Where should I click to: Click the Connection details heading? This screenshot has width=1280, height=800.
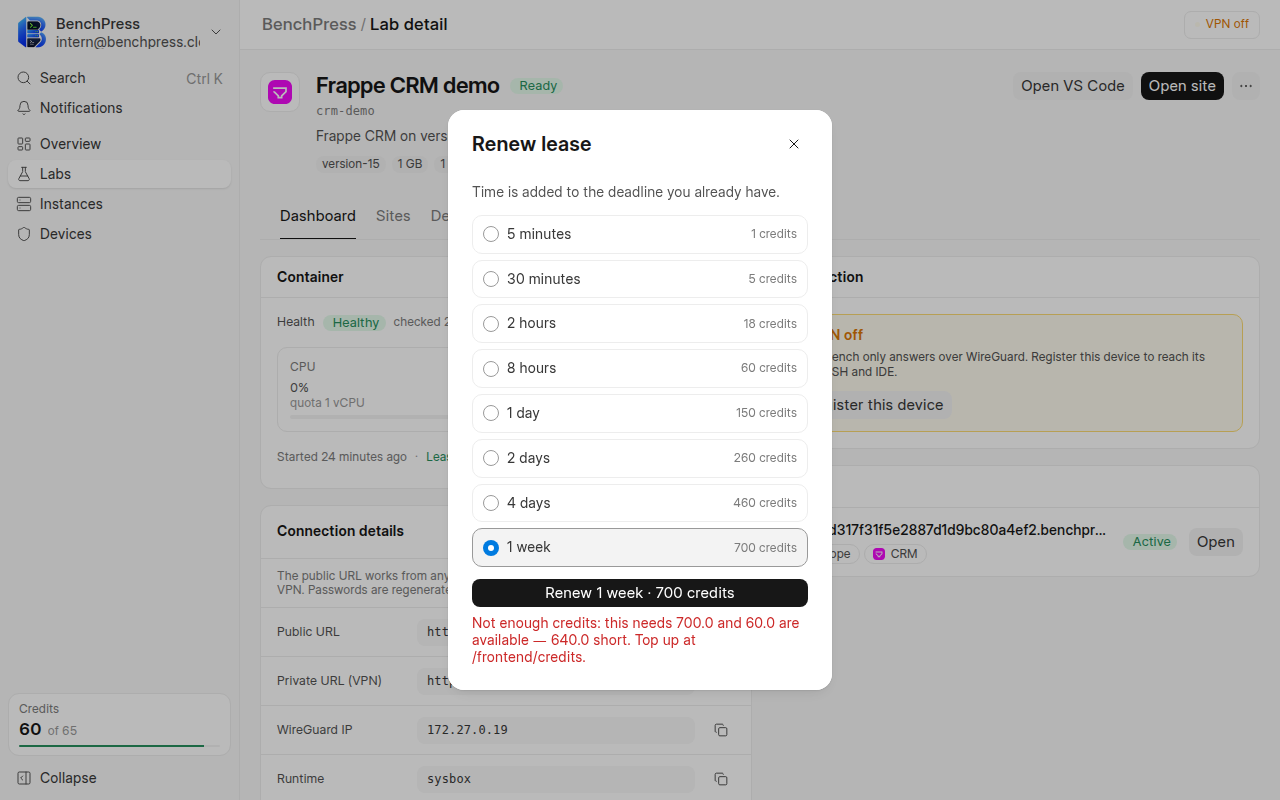coord(341,531)
